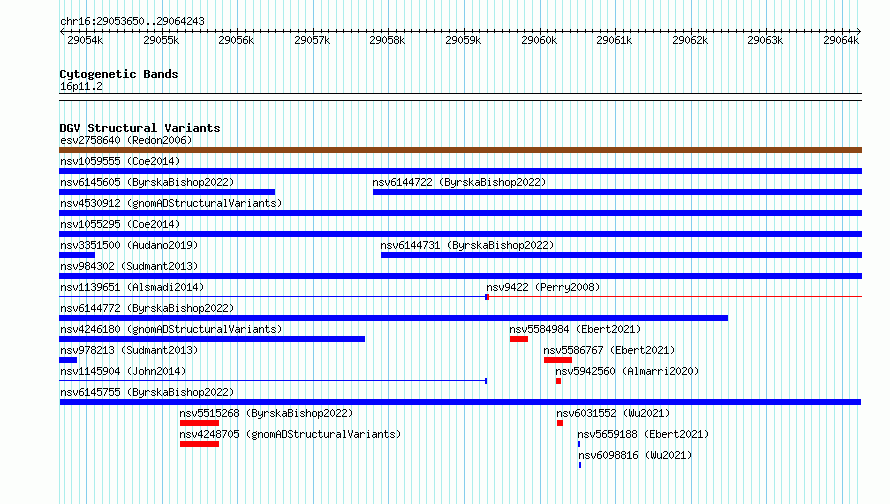Viewport: 890px width, 504px height.
Task: Open the nsv1139651 (Alsmadi2014) label
Action: (x=132, y=287)
